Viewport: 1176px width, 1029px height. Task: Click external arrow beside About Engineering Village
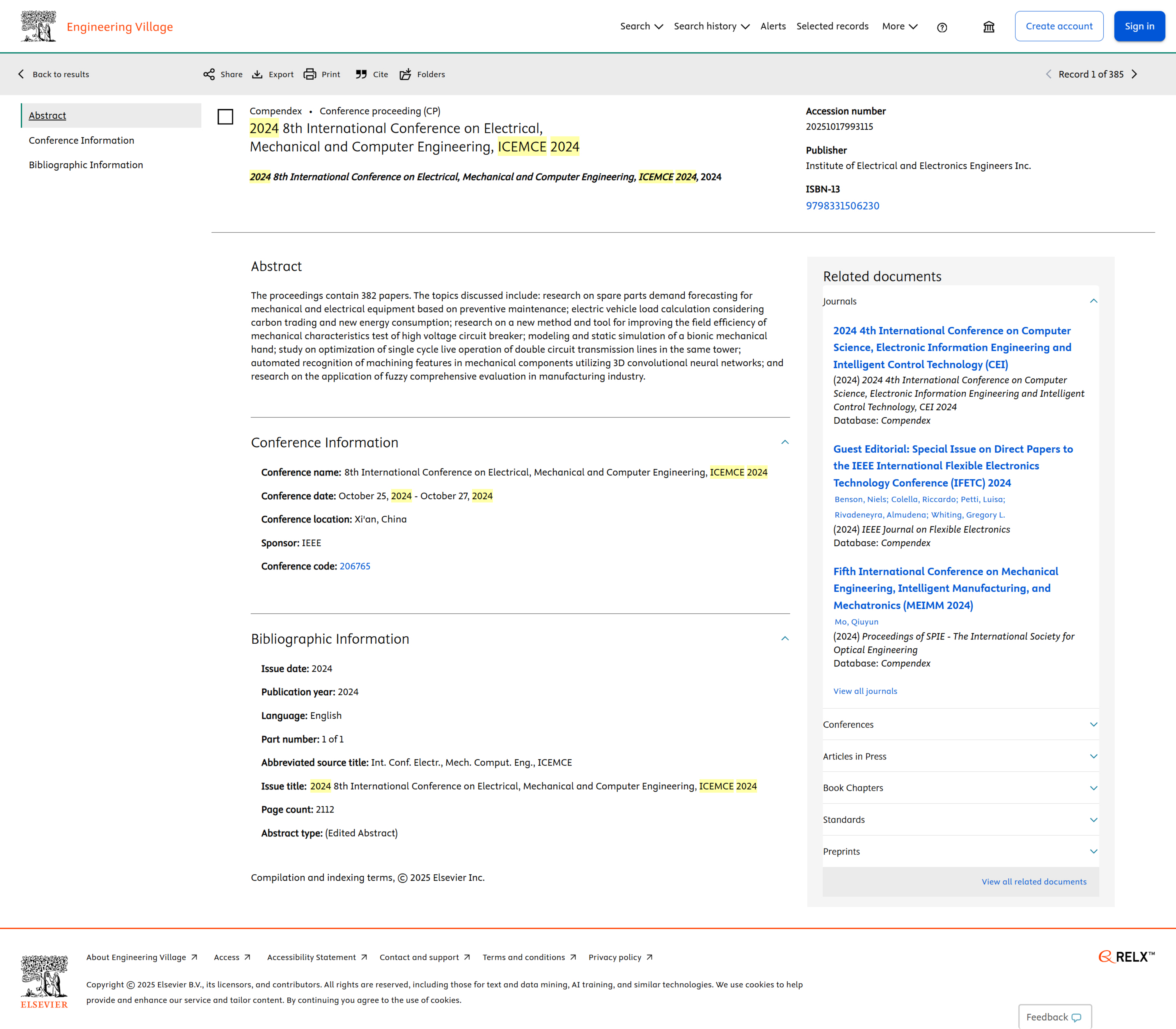pyautogui.click(x=194, y=957)
